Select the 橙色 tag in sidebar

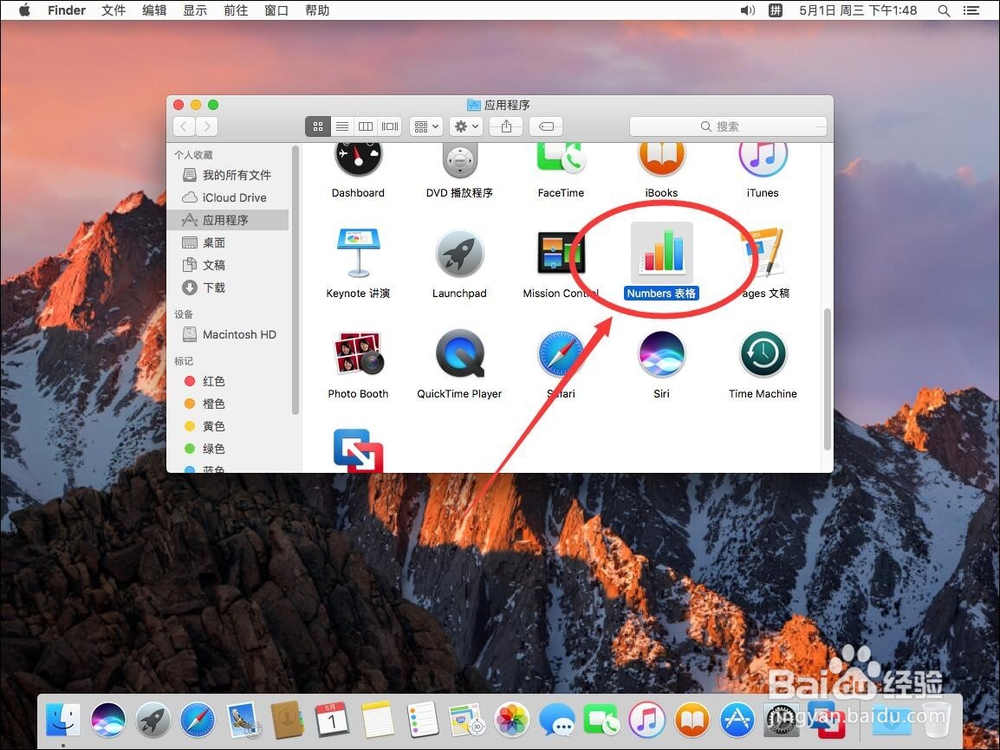tap(228, 404)
